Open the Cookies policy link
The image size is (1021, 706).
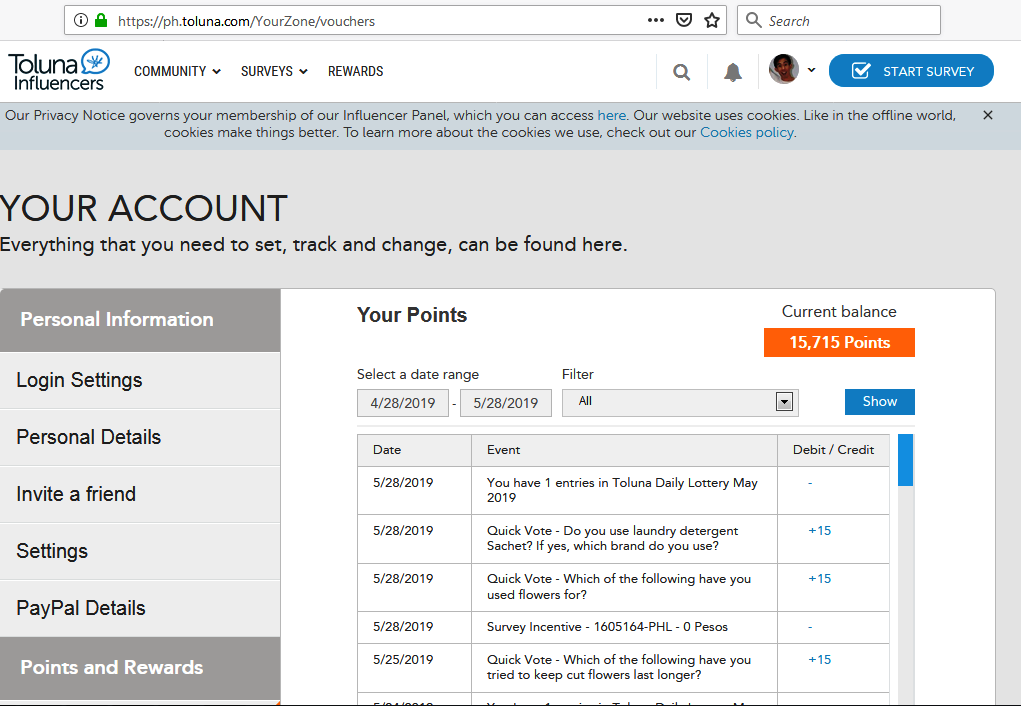pyautogui.click(x=747, y=132)
